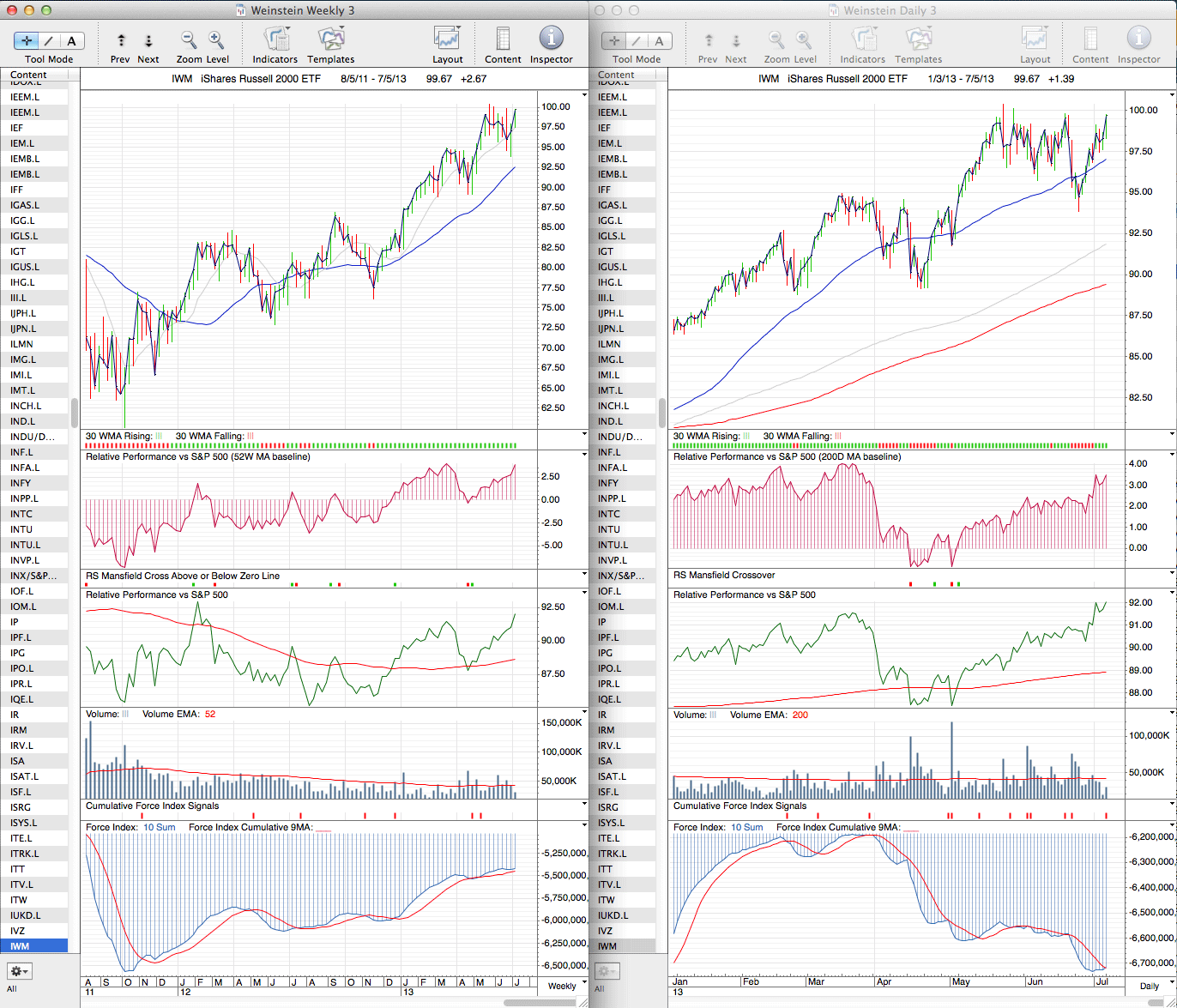Screen dimensions: 1177x1008
Task: Open Indicators in the Weekly window toolbar
Action: (275, 39)
